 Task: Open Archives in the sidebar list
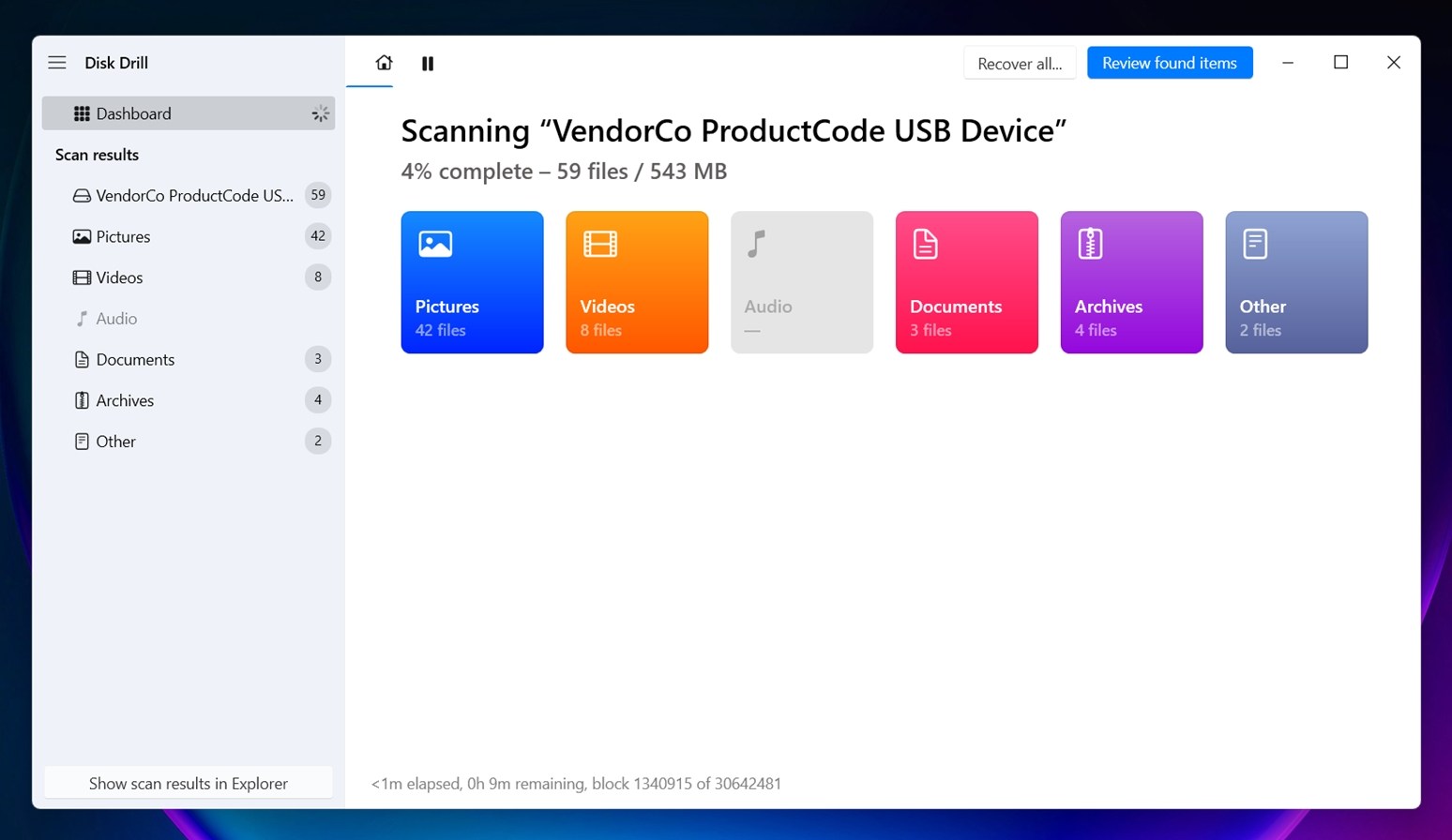point(125,400)
